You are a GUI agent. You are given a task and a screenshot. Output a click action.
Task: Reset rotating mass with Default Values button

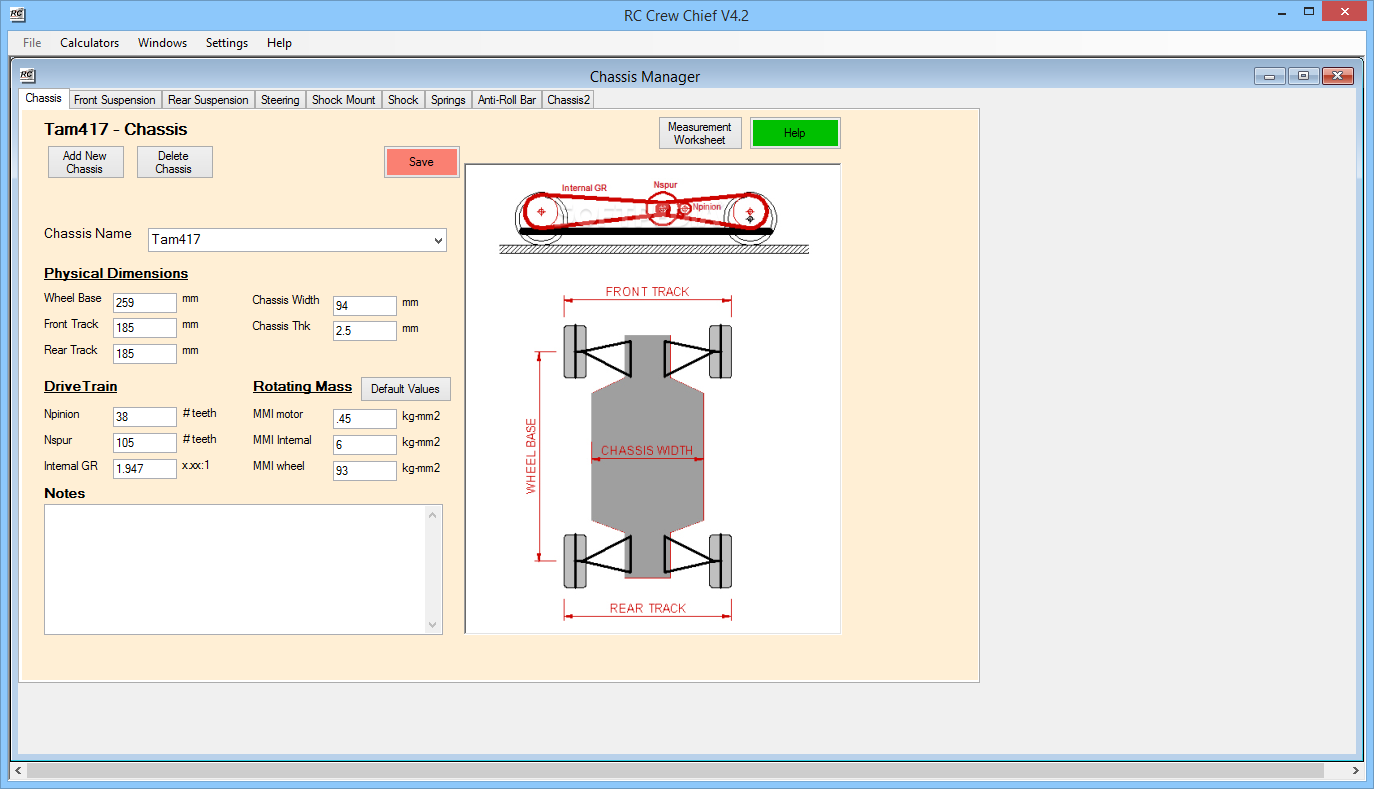tap(405, 389)
